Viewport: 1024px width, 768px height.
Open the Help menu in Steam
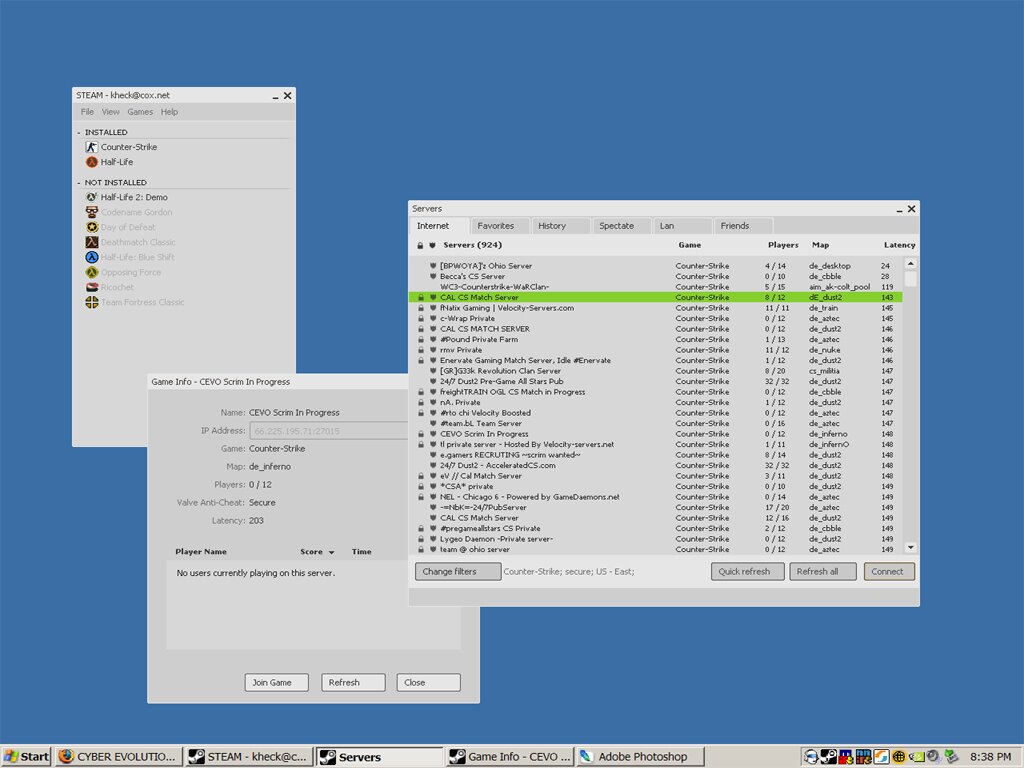[x=169, y=112]
